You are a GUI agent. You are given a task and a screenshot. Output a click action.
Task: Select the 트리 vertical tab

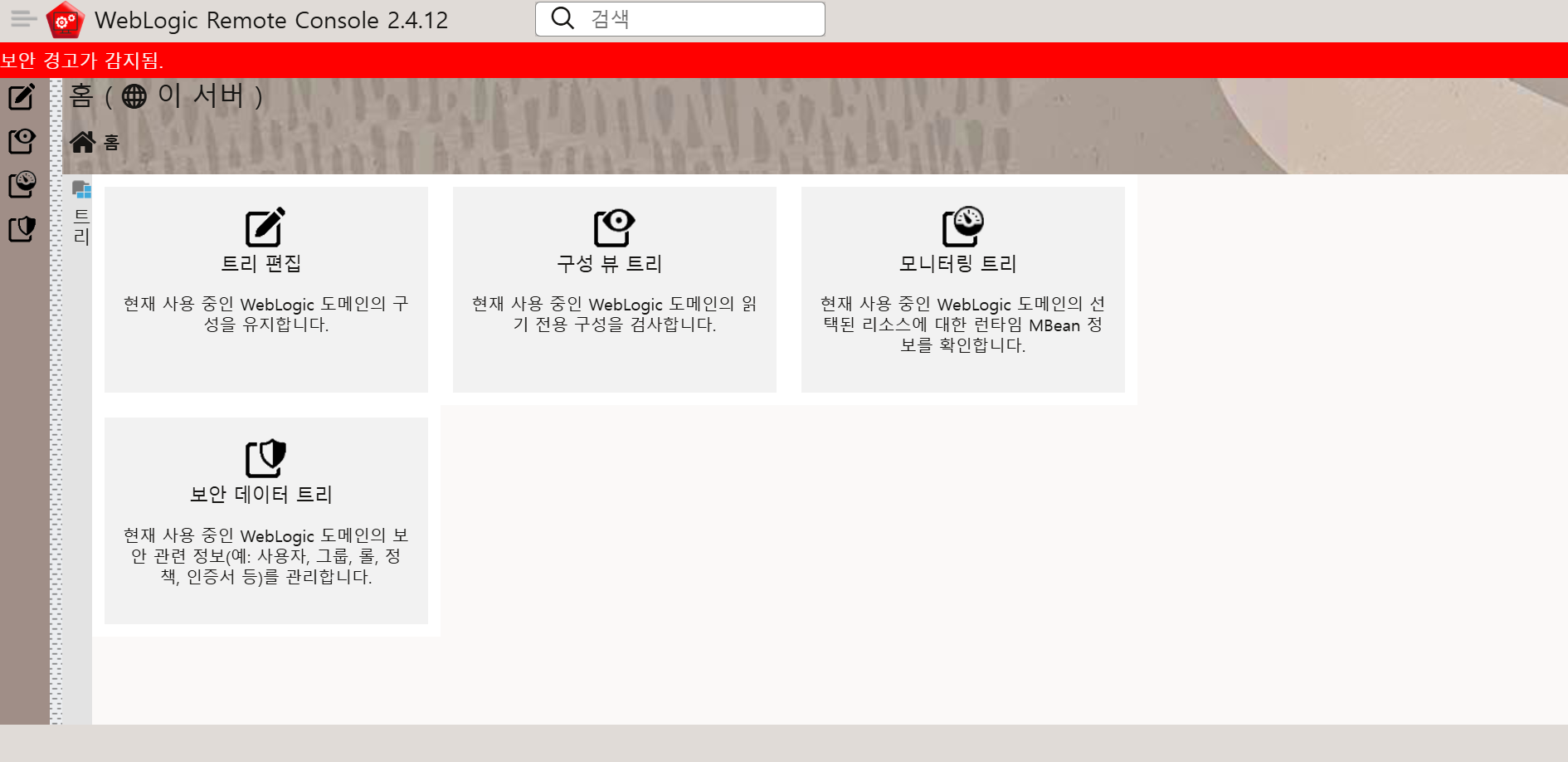81,214
